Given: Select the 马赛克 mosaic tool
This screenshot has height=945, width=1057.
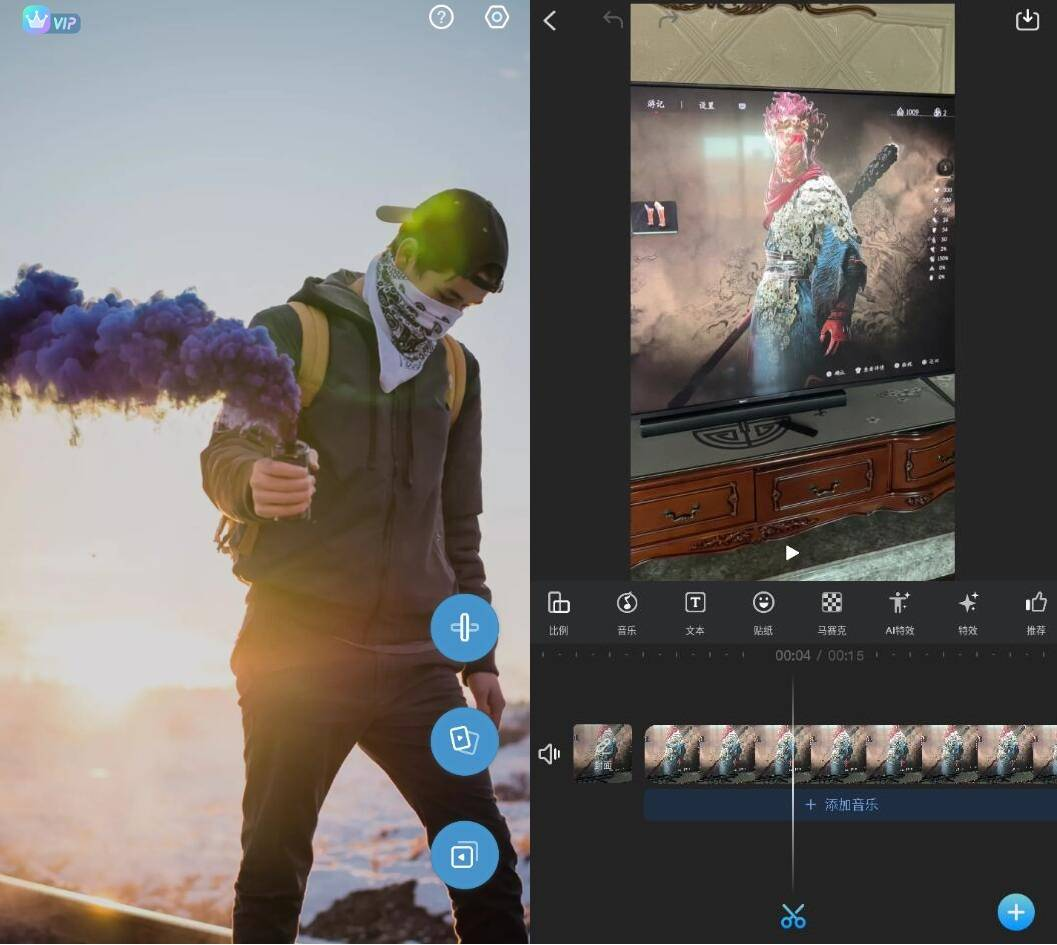Looking at the screenshot, I should [x=831, y=612].
